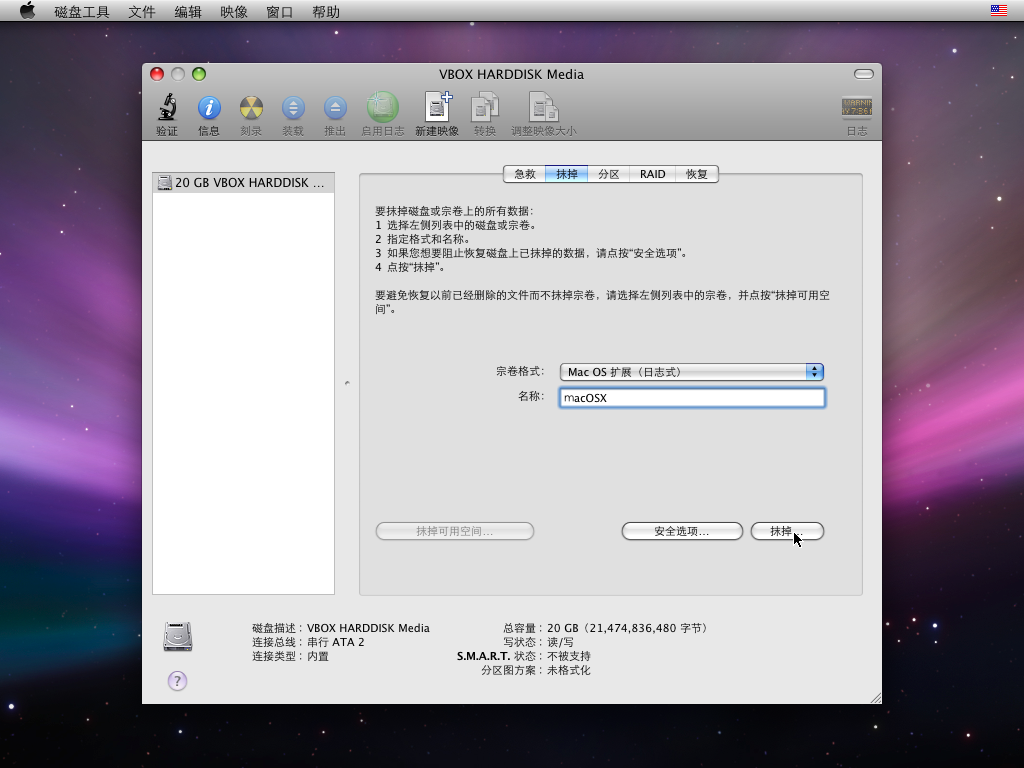Click the S.M.A.R.T. 状态 value 不被支持
This screenshot has width=1024, height=768.
569,656
